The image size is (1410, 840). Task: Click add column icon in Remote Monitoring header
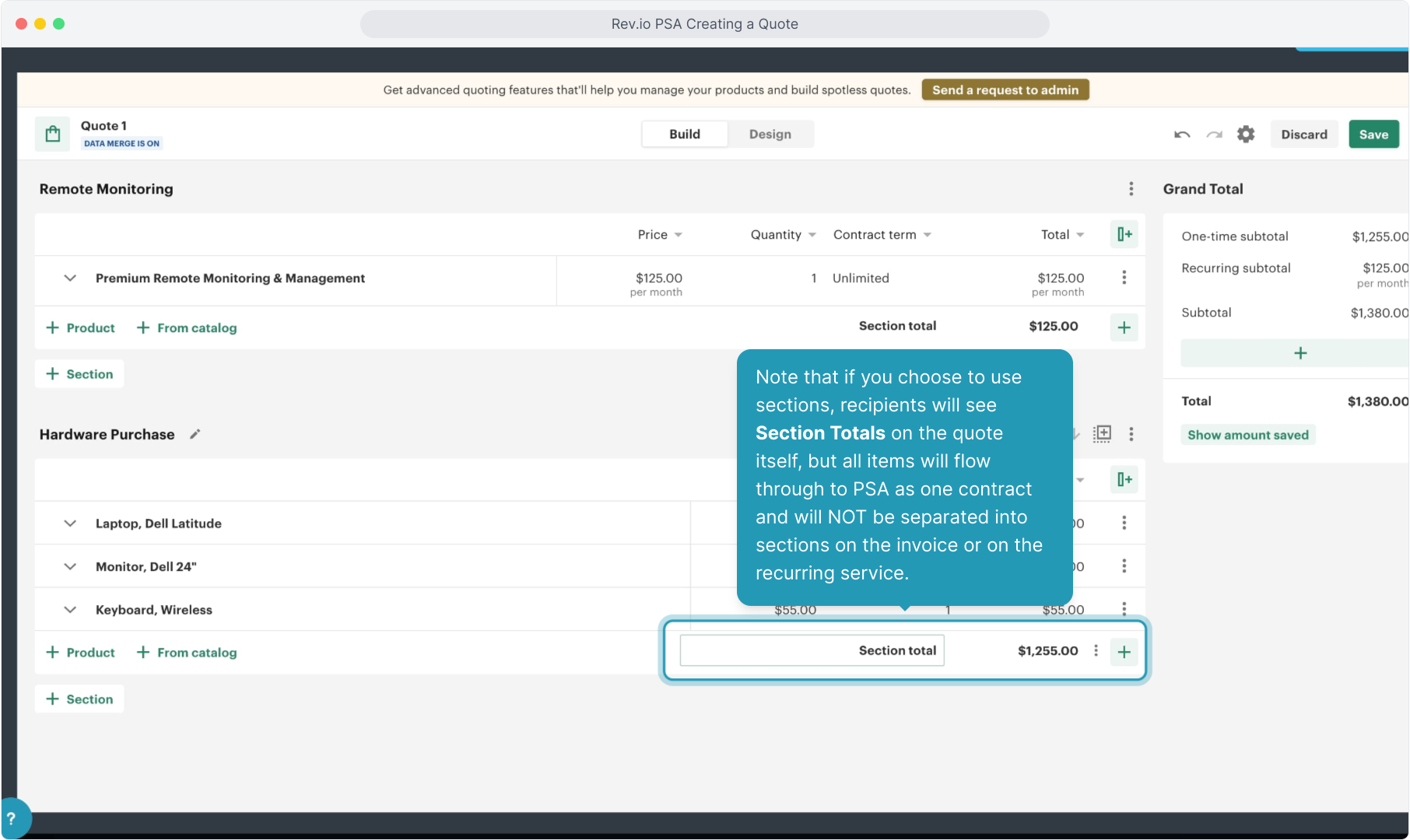pos(1124,234)
